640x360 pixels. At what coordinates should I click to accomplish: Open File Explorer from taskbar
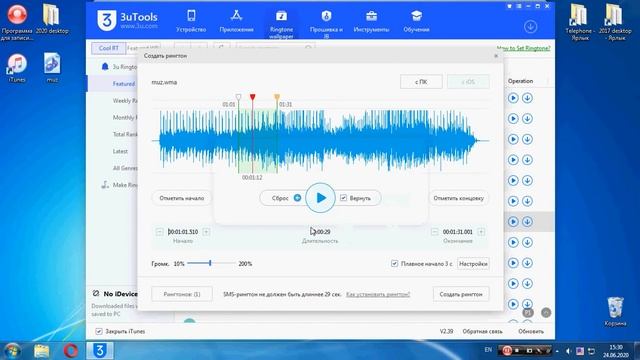(x=41, y=351)
